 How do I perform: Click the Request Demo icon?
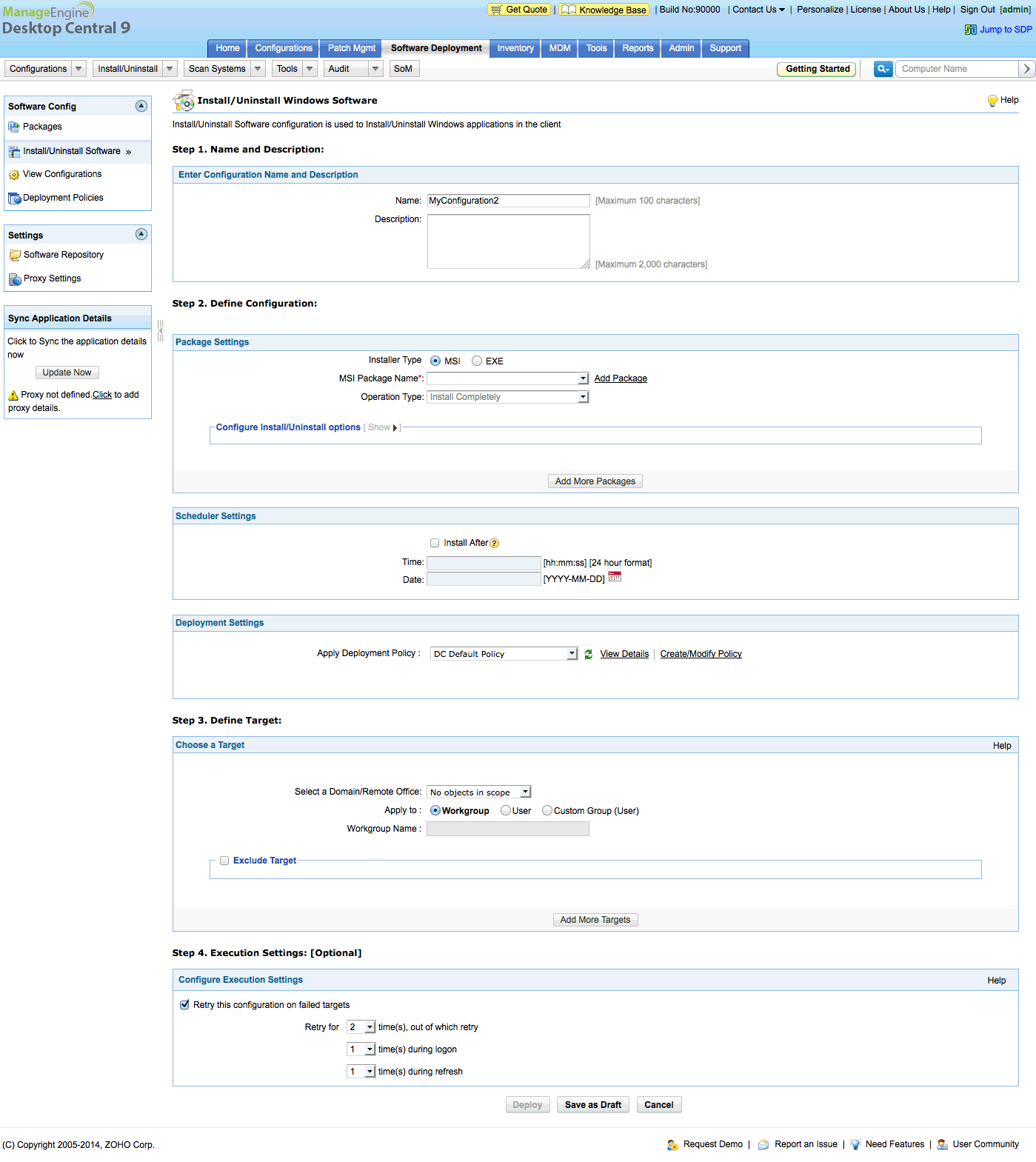coord(672,1145)
